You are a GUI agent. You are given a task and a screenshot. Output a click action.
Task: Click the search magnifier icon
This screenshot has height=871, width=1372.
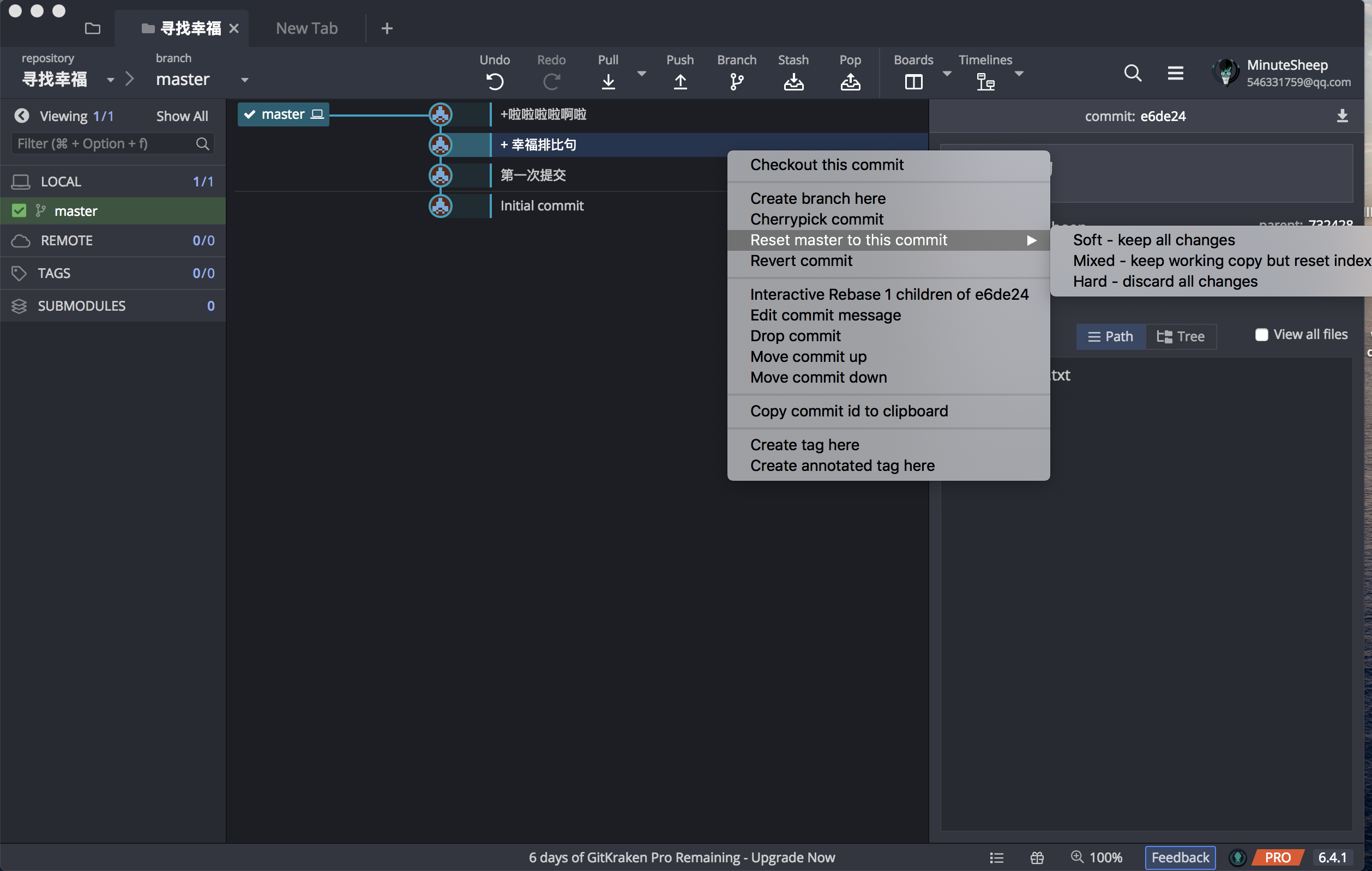(x=1132, y=73)
